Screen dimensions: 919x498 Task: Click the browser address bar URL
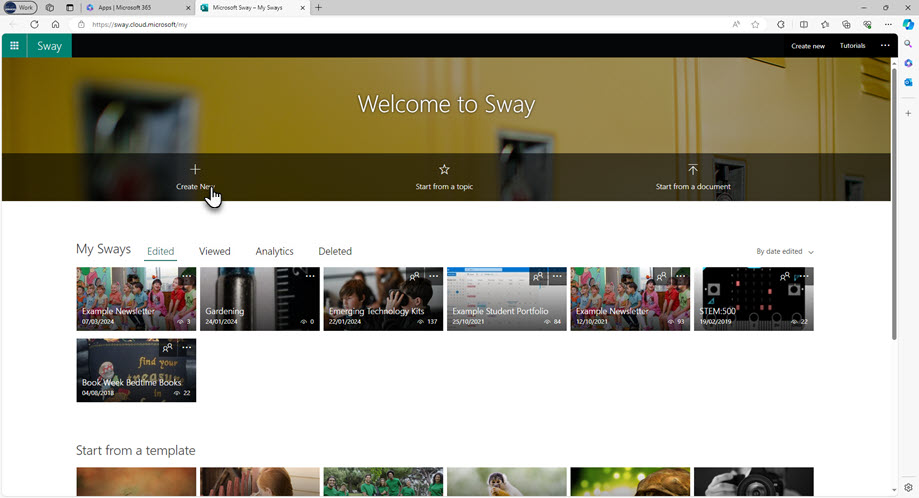point(139,25)
